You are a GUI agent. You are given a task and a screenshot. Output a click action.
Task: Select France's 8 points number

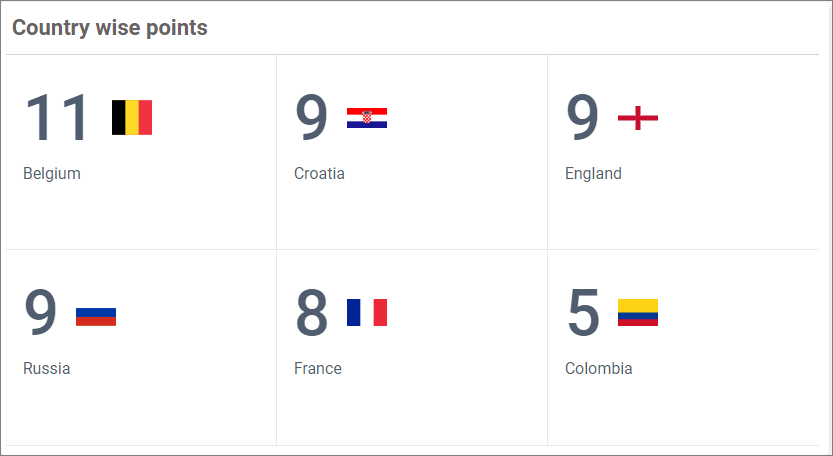(x=312, y=313)
